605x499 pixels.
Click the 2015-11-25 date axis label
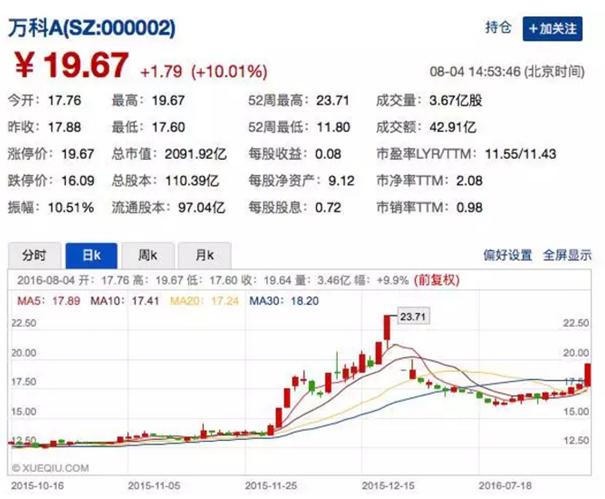pos(271,485)
